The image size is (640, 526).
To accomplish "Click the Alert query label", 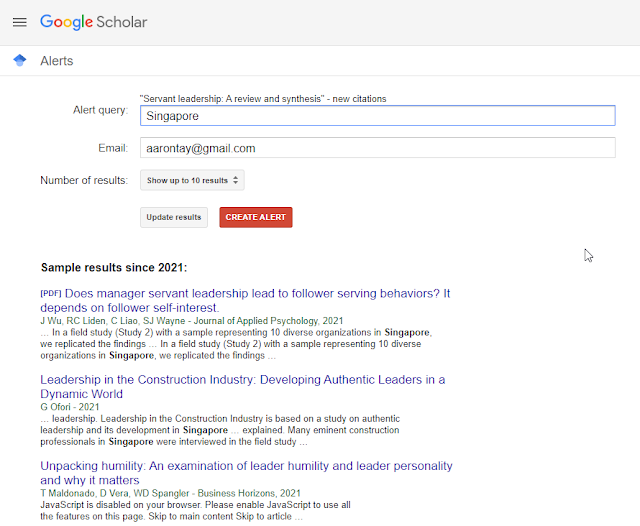I will 100,110.
